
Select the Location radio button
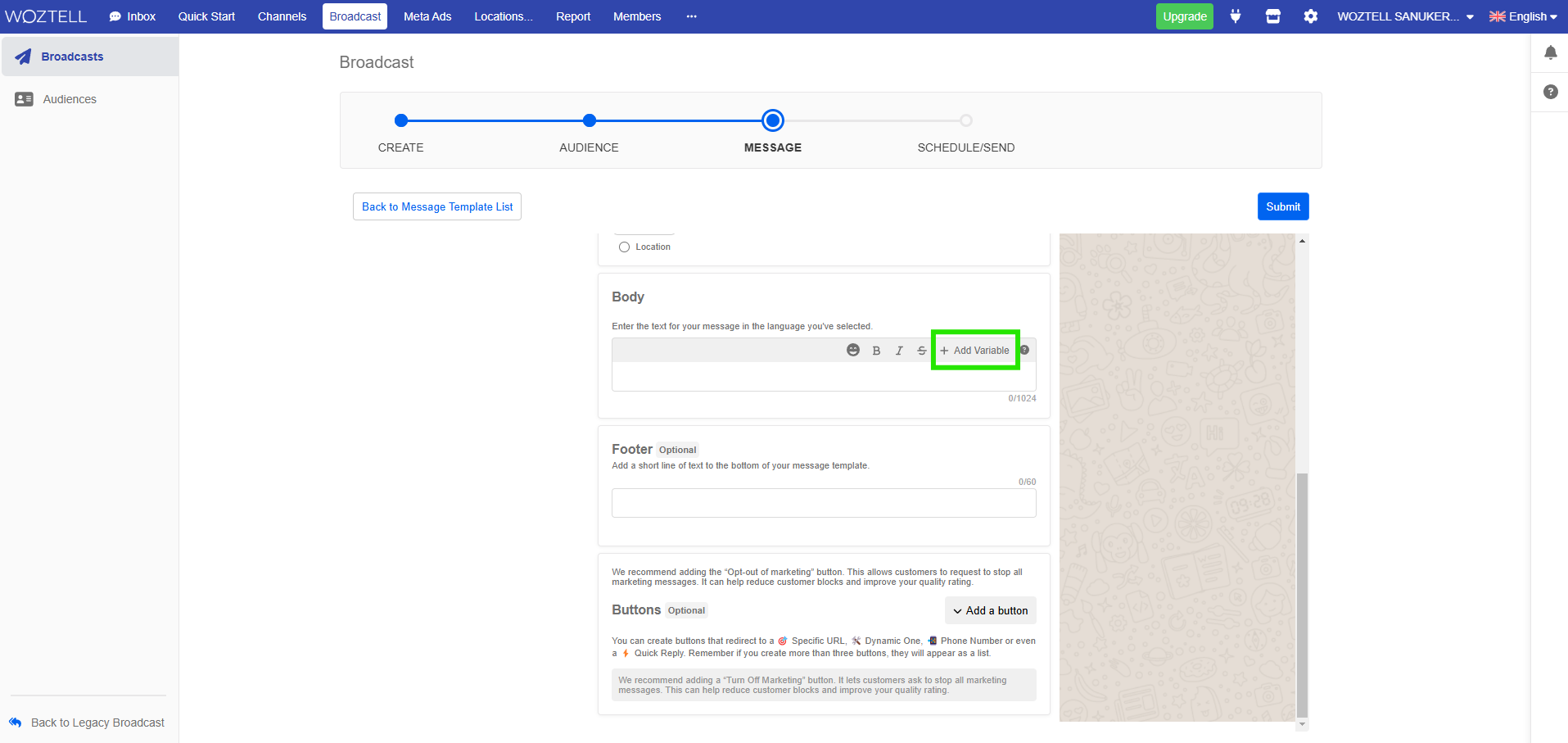click(x=624, y=247)
